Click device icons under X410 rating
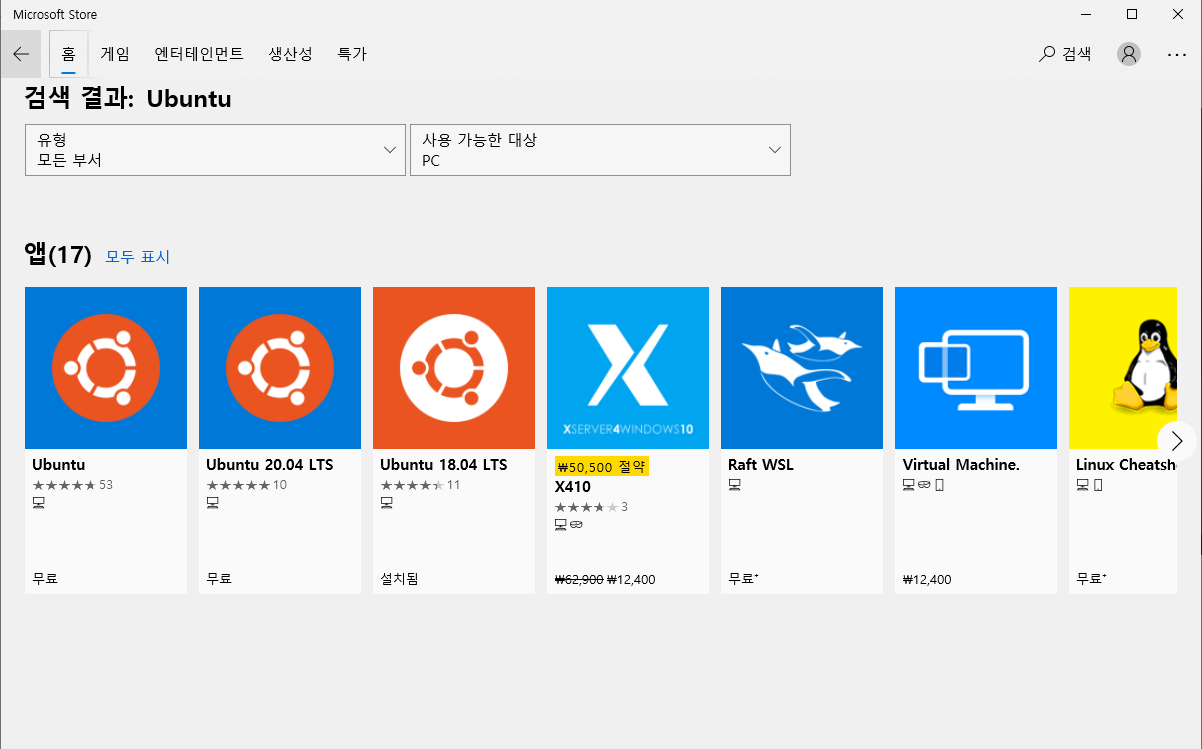Viewport: 1202px width, 749px height. click(568, 524)
